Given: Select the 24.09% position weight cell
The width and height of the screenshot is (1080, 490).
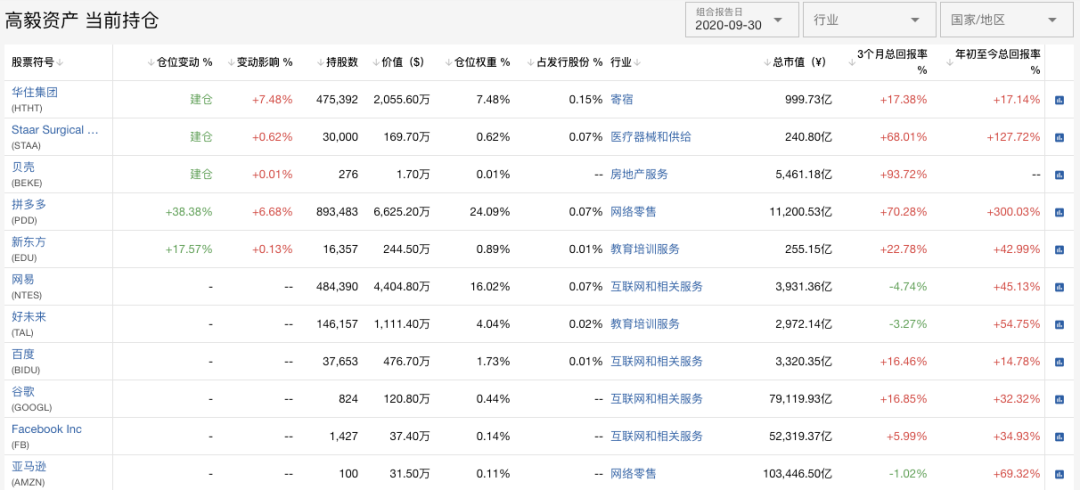Looking at the screenshot, I should (490, 212).
